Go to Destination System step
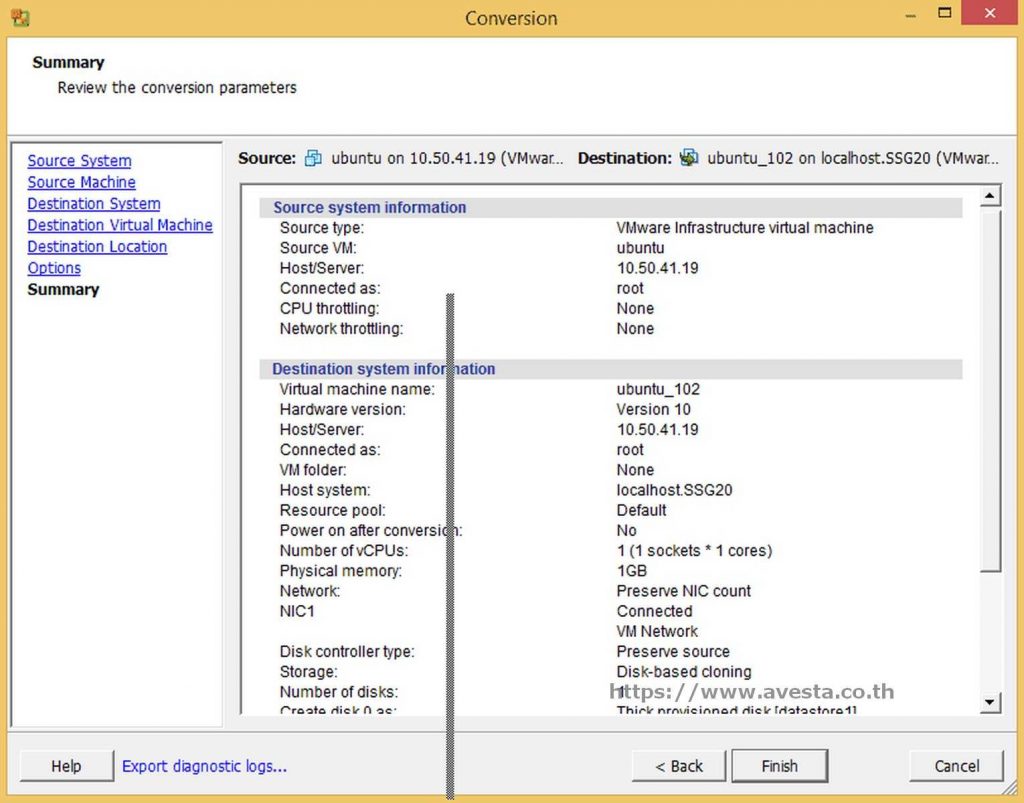This screenshot has width=1024, height=803. 93,204
